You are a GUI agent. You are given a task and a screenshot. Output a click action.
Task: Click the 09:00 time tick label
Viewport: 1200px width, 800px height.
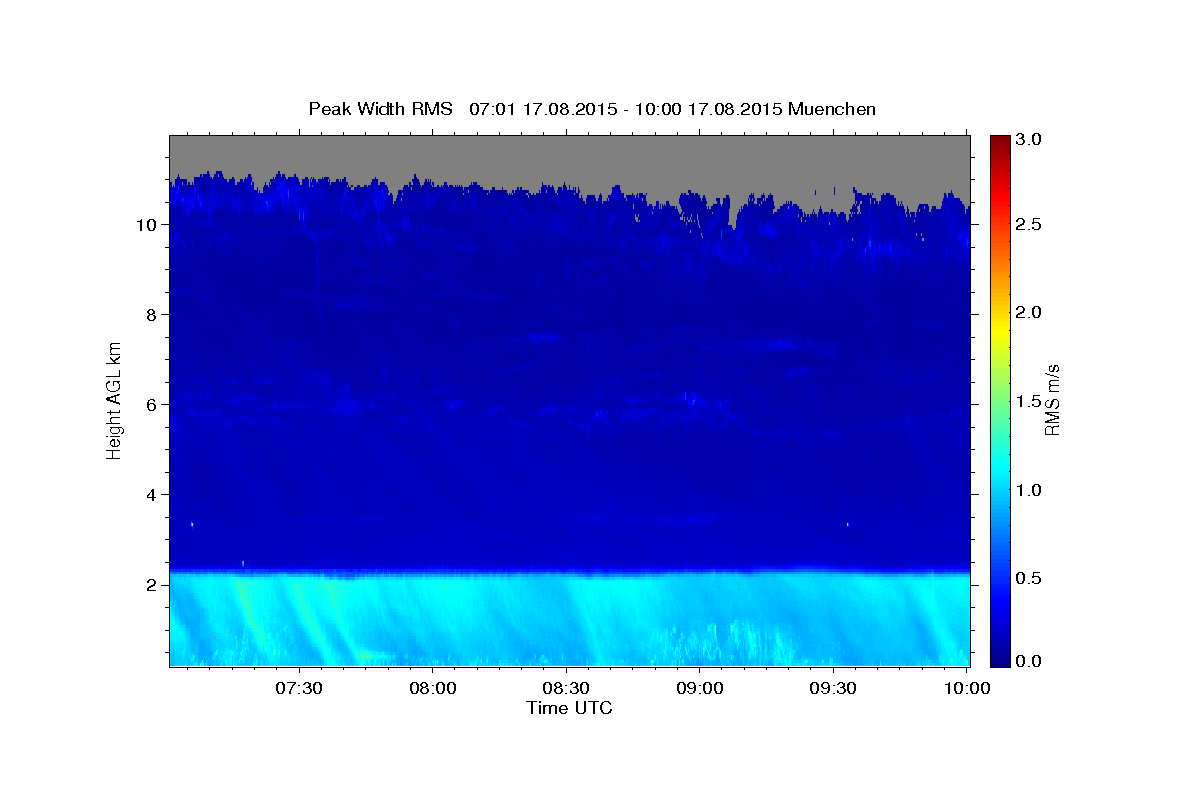point(700,688)
